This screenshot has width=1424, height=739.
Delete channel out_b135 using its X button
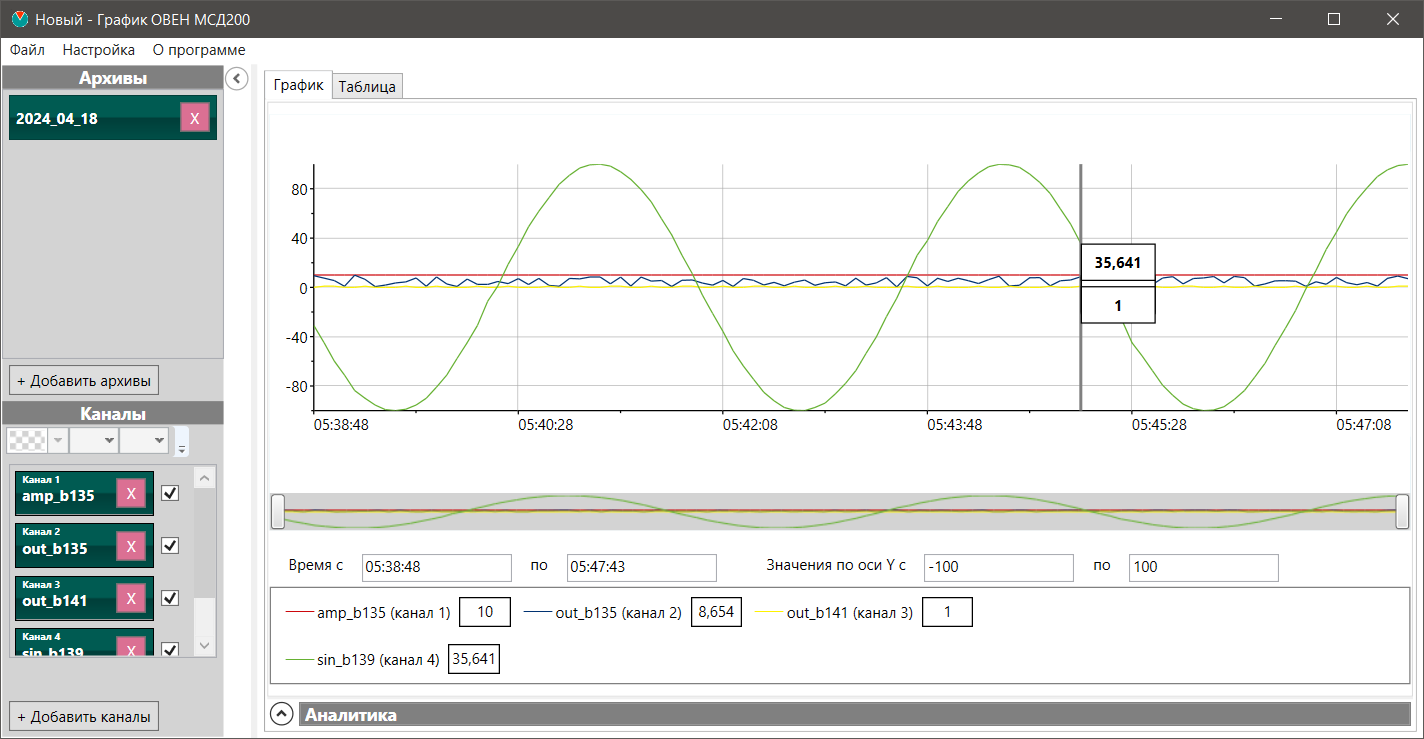131,546
